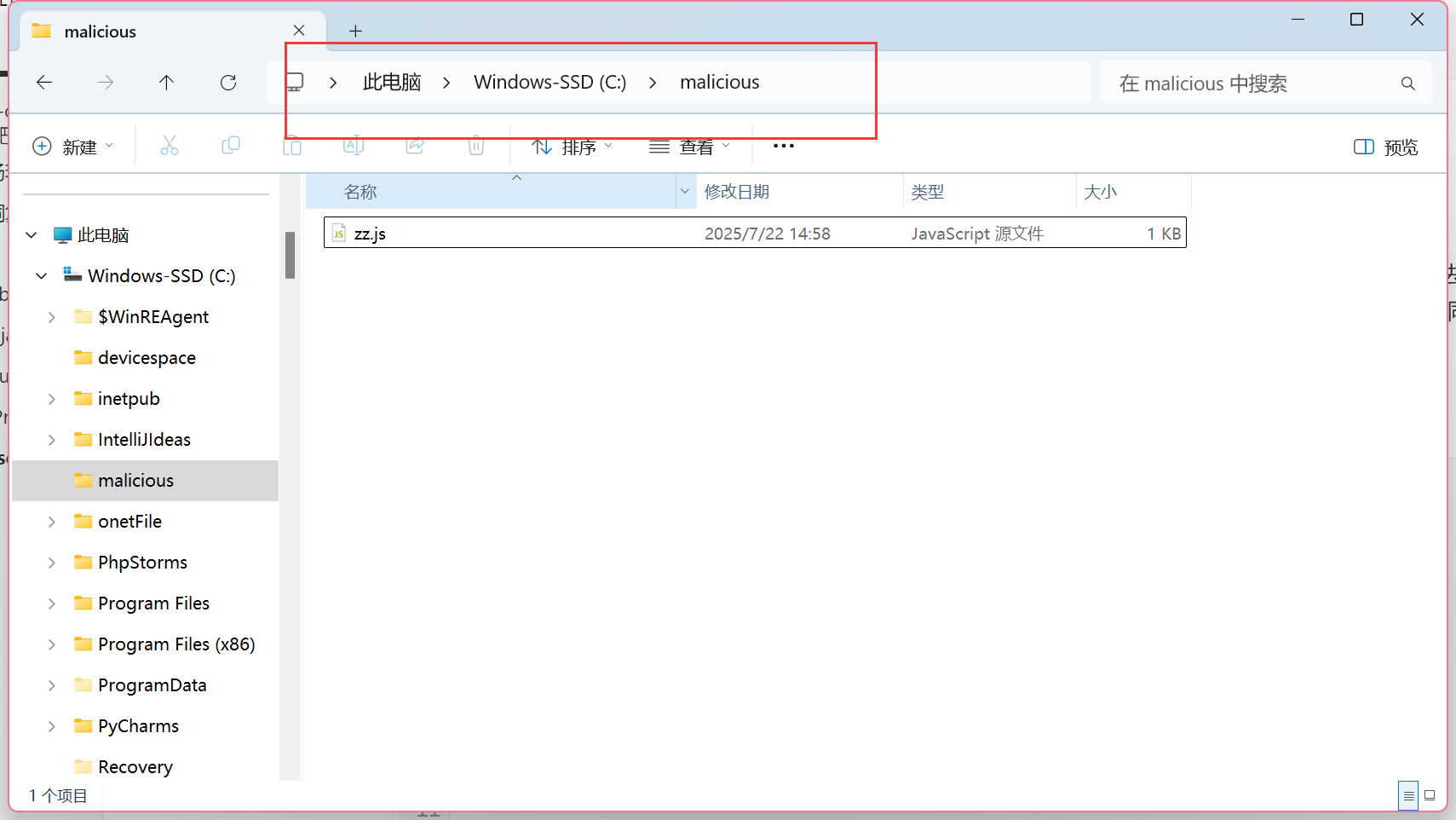Expand the ProgramData folder
1456x820 pixels.
52,685
